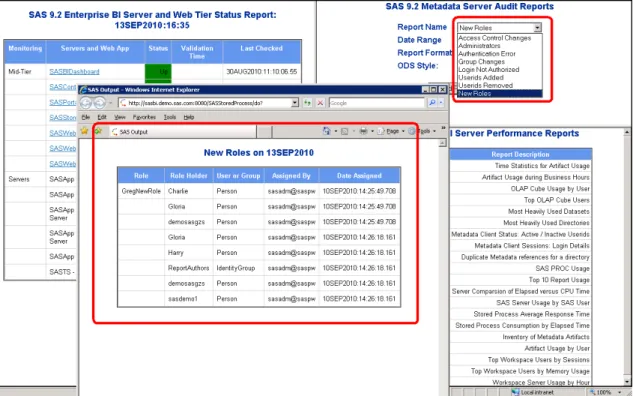The width and height of the screenshot is (633, 396).
Task: Click the Print icon in command bar
Action: pos(363,131)
